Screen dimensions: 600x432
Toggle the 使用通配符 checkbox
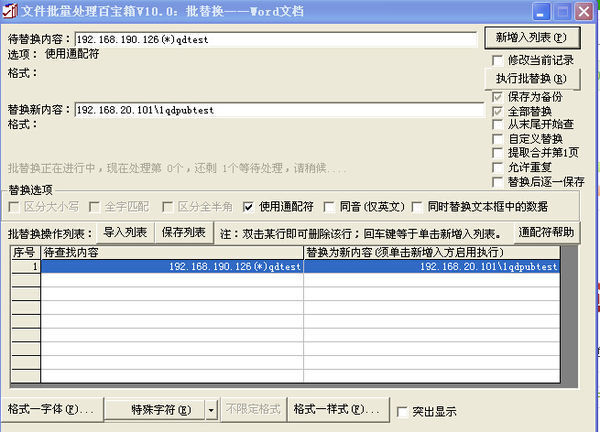[249, 207]
